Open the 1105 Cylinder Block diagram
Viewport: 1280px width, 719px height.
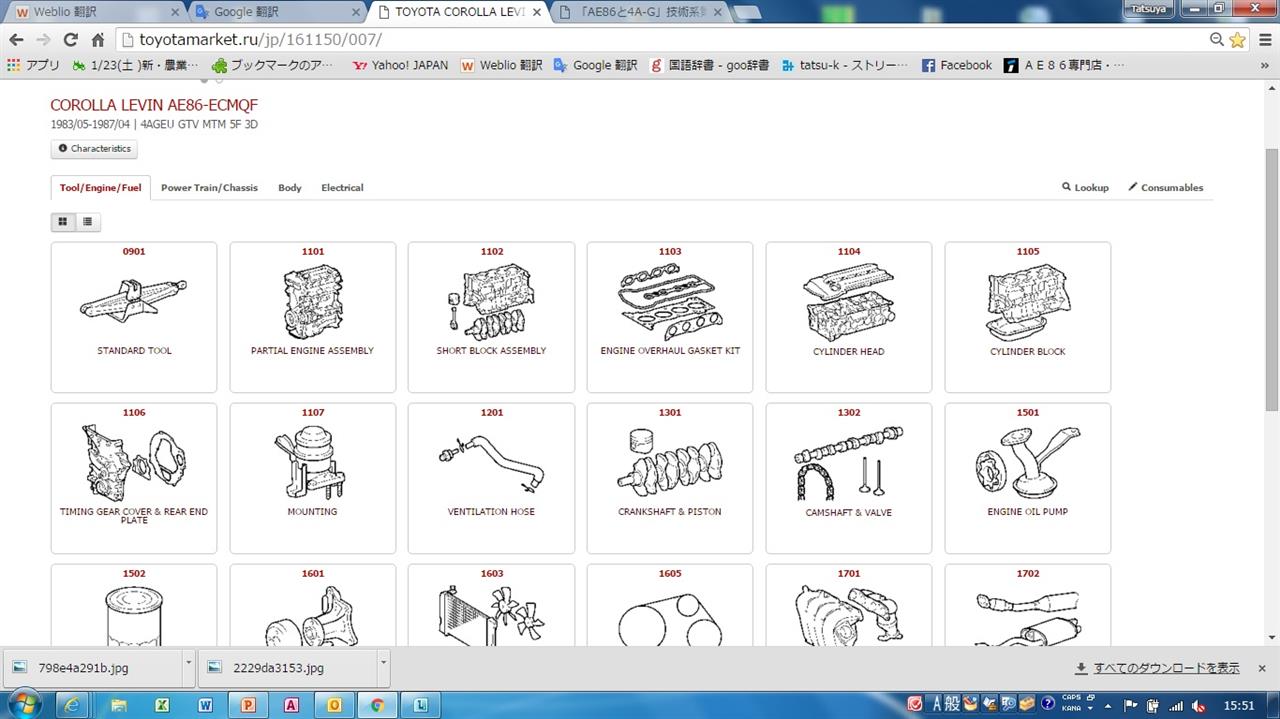(1028, 317)
